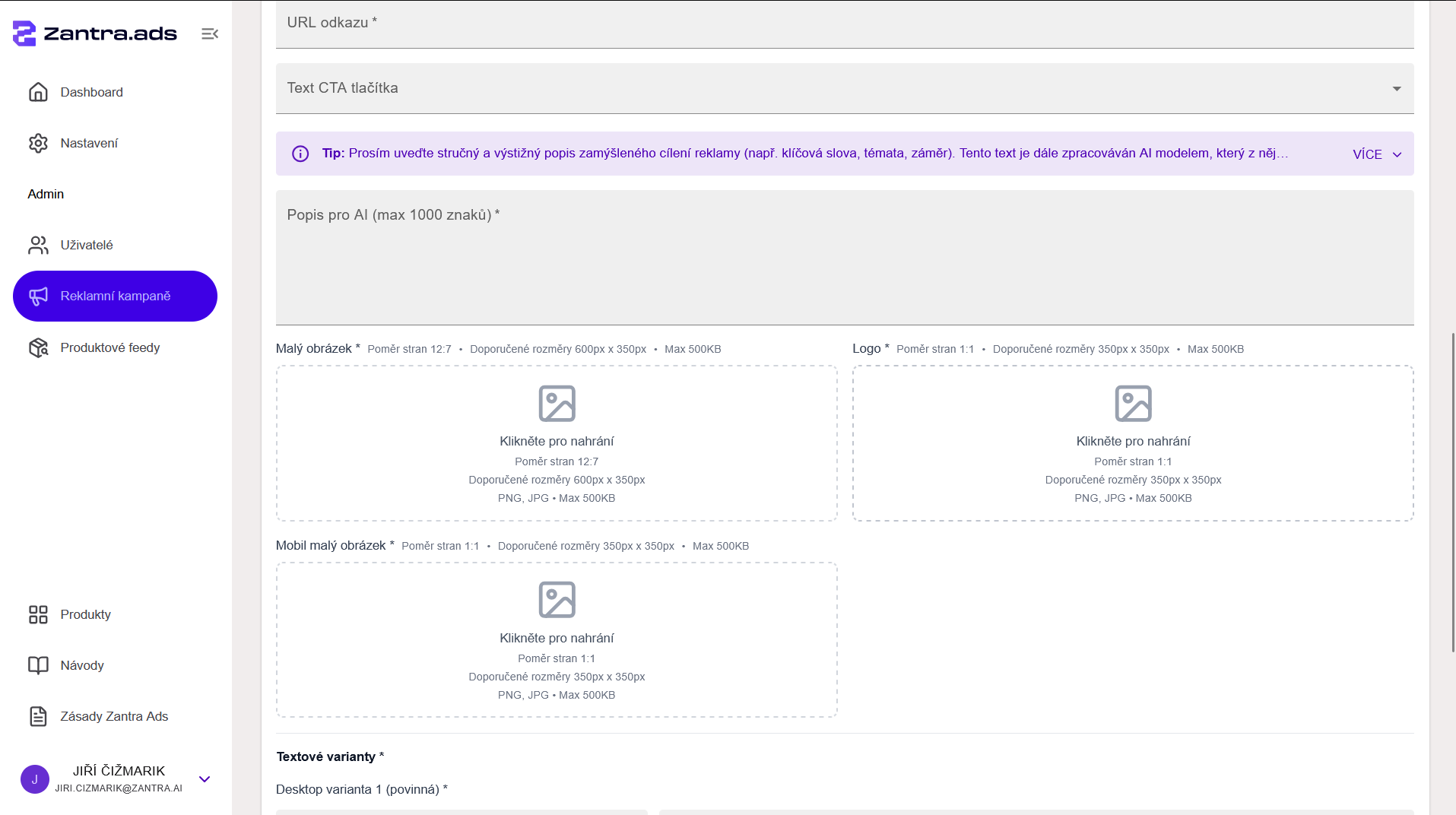This screenshot has height=815, width=1456.
Task: Click the Produktové feedy package icon
Action: 38,347
